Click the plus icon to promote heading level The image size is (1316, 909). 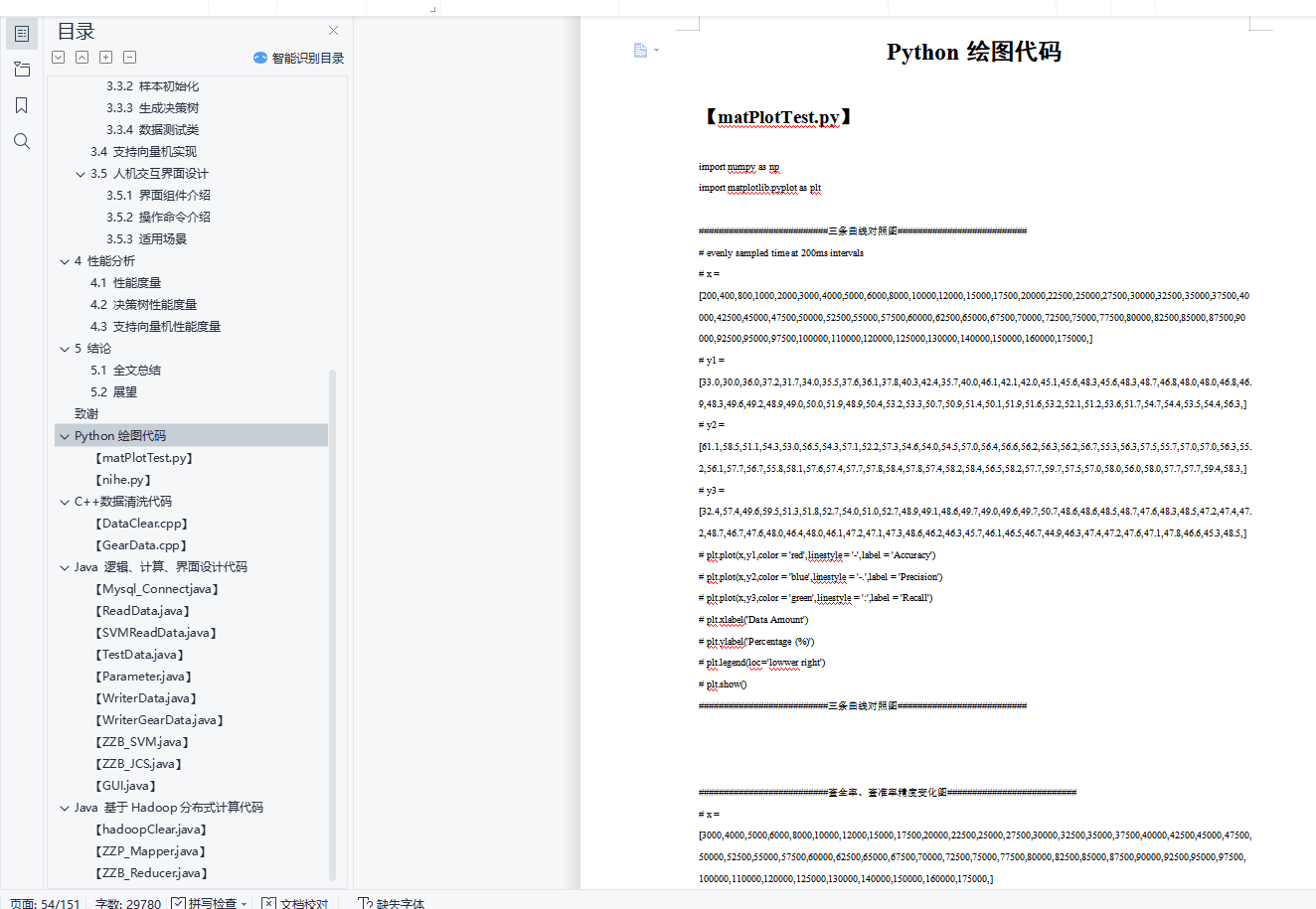[x=106, y=58]
